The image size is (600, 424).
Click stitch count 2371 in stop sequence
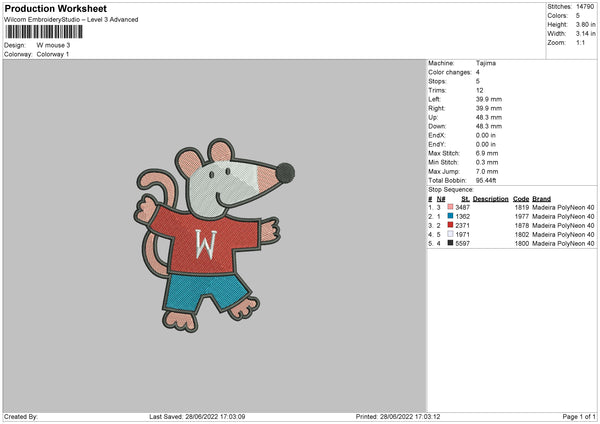(462, 225)
